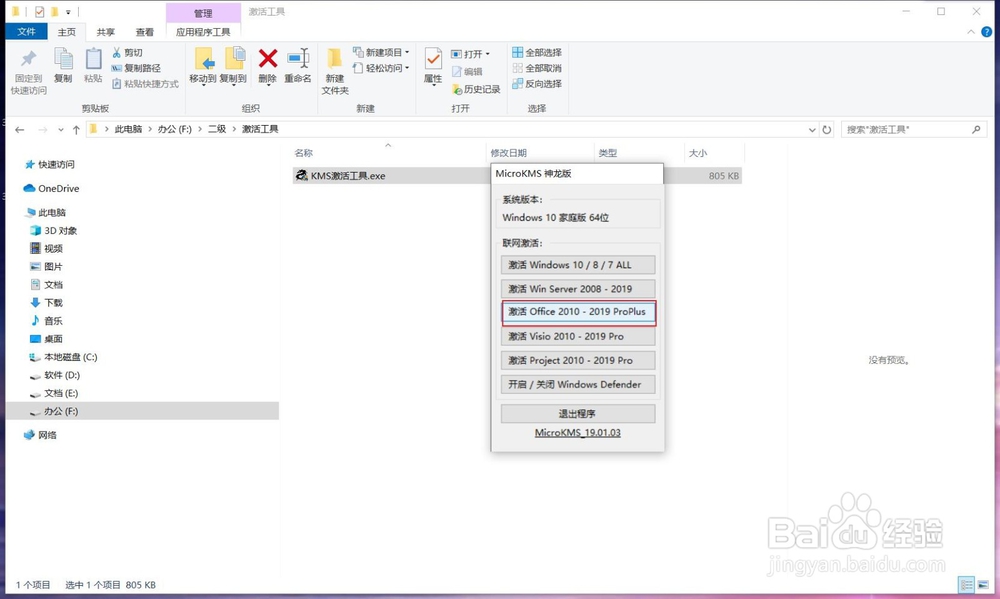Switch to large thumbnail view in status bar
This screenshot has width=1000, height=599.
point(985,585)
